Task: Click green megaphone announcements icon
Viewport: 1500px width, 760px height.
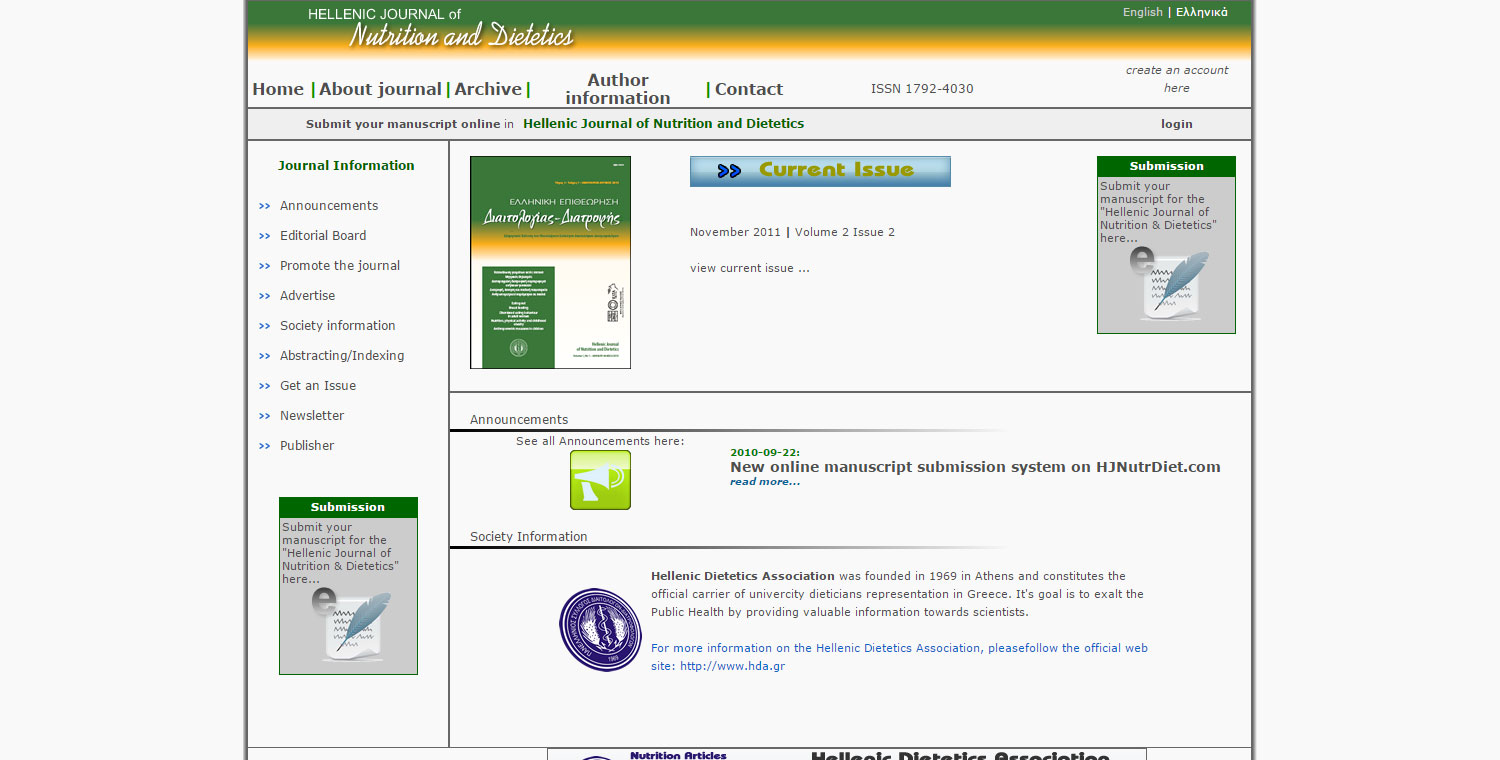Action: point(600,480)
